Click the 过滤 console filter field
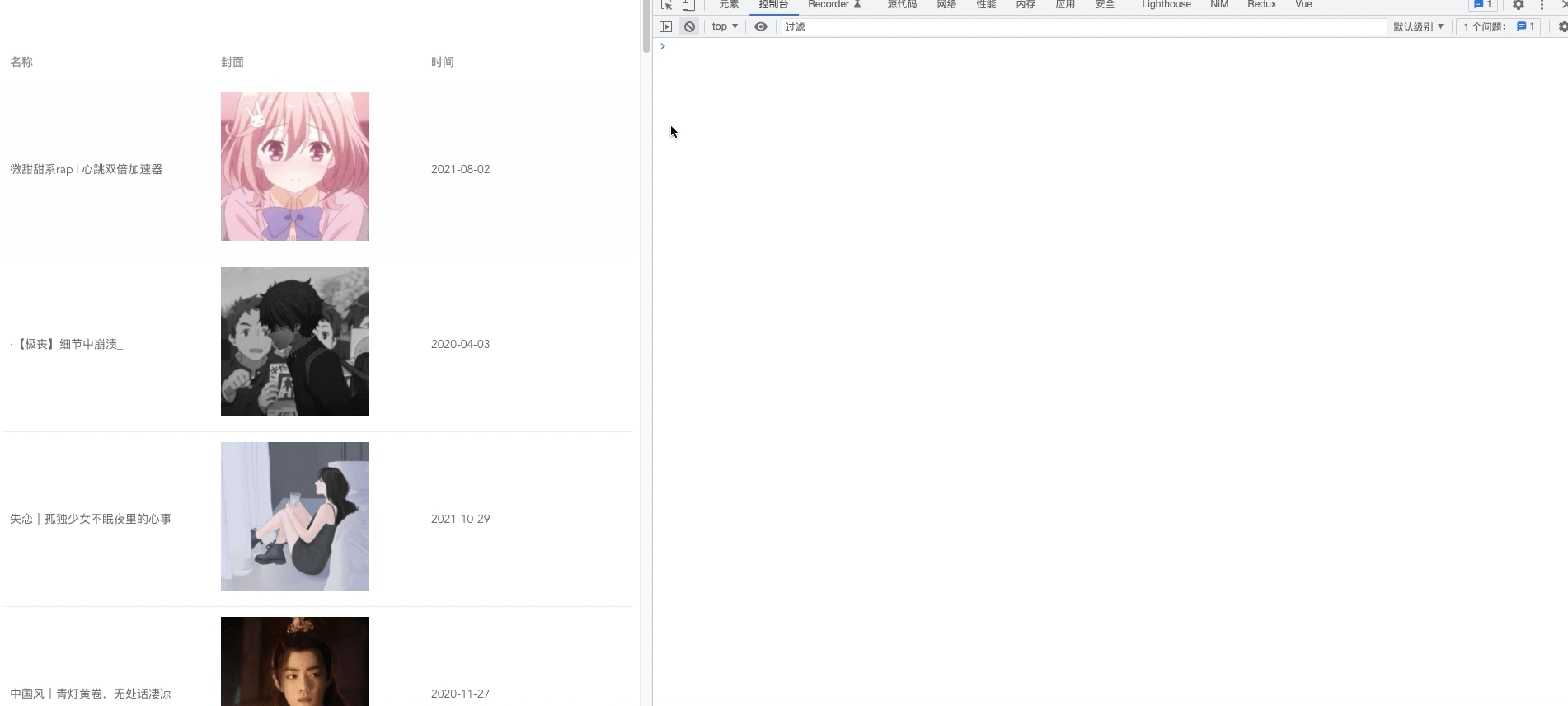The height and width of the screenshot is (706, 1568). tap(1084, 26)
